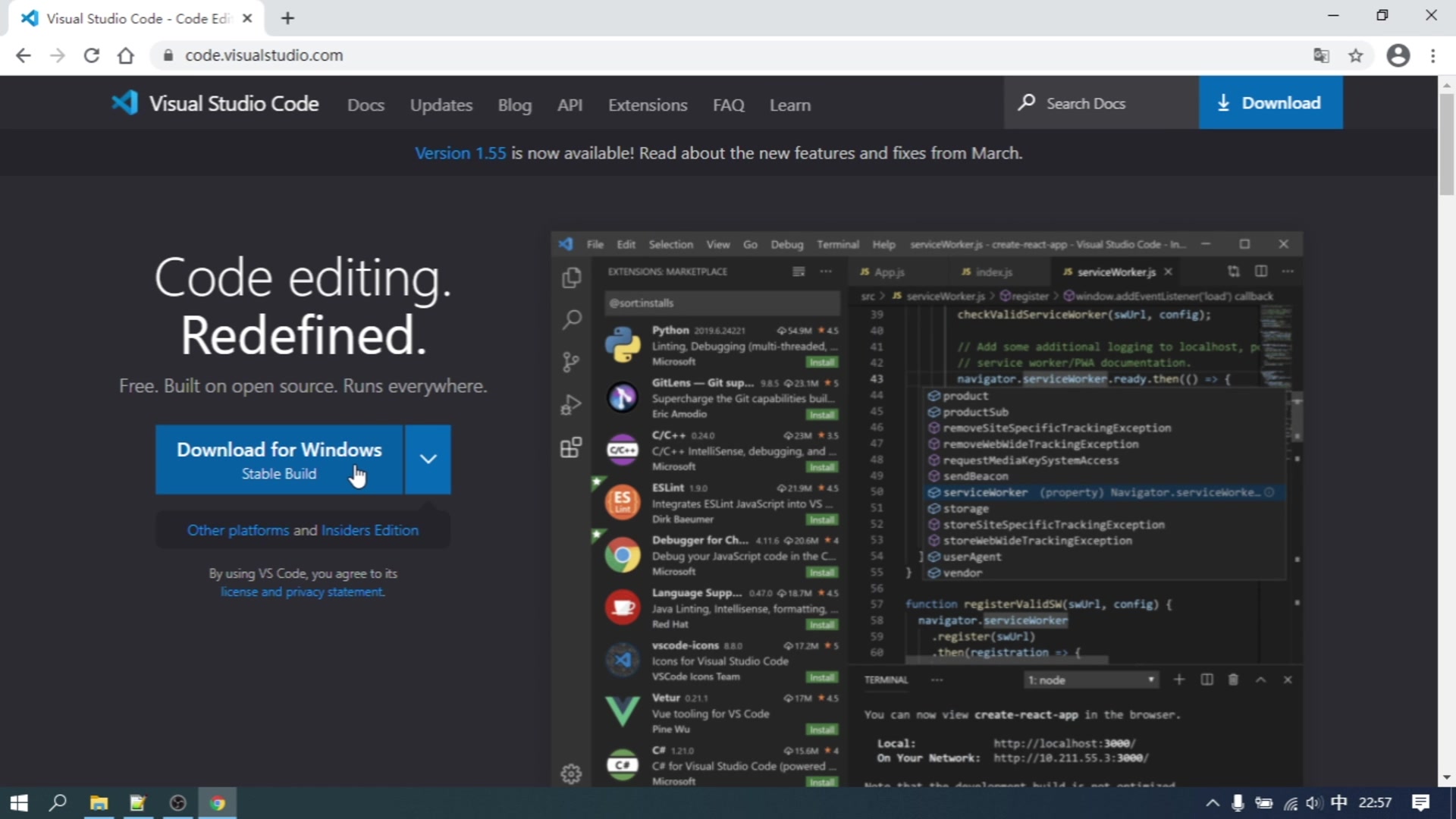
Task: Open the Windows notification center
Action: tap(1421, 802)
